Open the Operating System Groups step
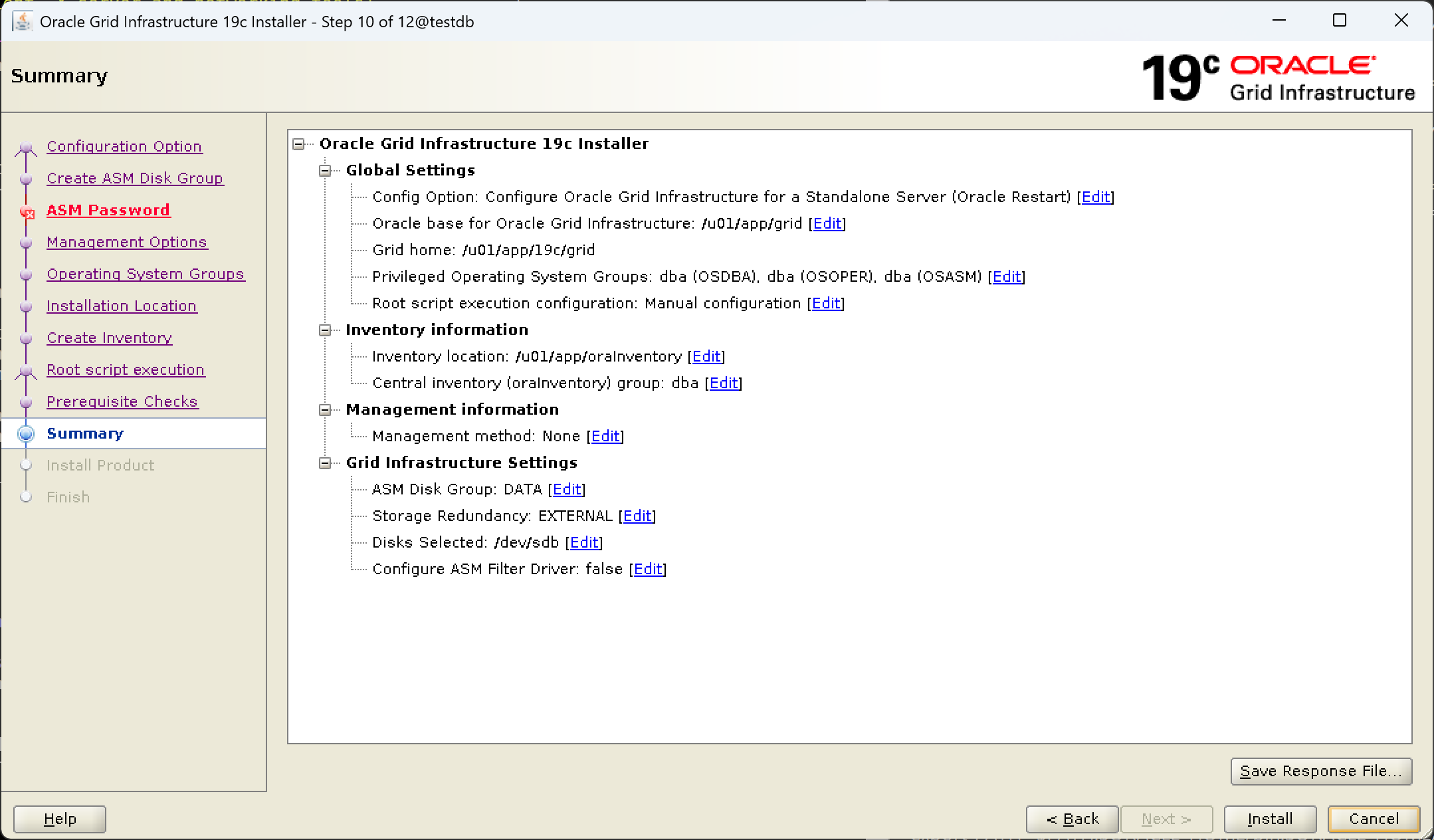This screenshot has height=840, width=1434. pos(146,274)
